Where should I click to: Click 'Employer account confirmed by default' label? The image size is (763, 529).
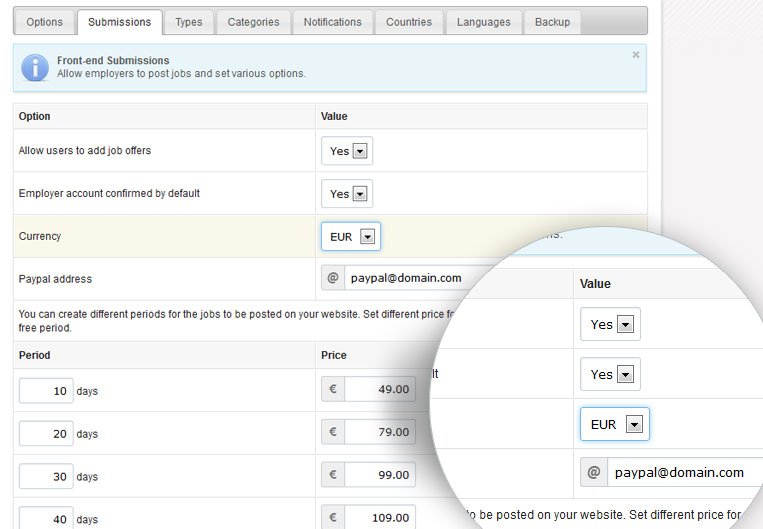pyautogui.click(x=109, y=194)
